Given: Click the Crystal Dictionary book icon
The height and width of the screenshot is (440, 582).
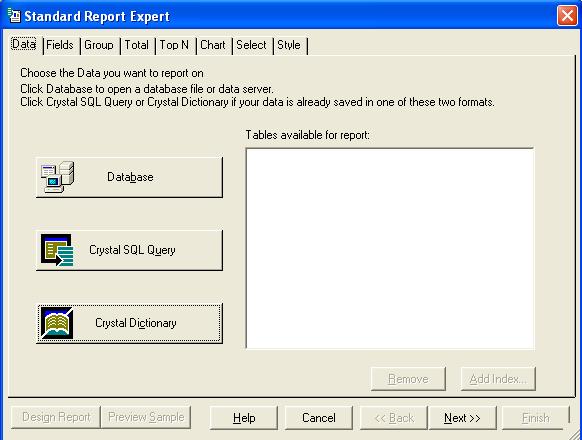Looking at the screenshot, I should click(x=57, y=323).
